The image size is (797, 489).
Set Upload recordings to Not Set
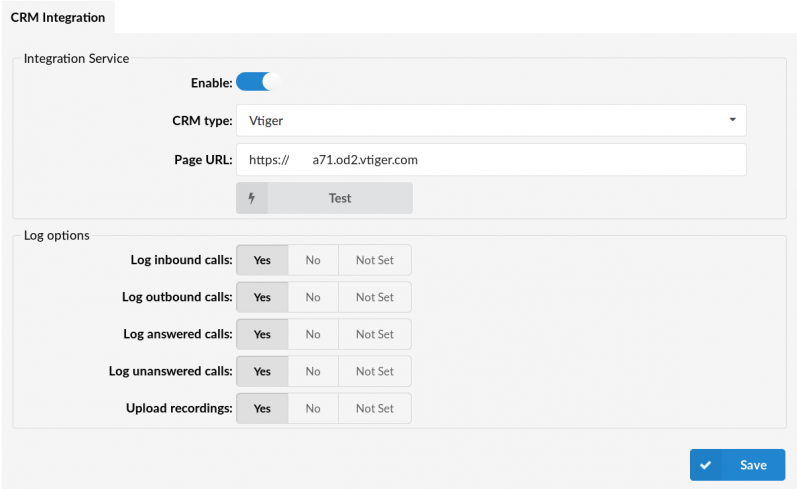374,408
